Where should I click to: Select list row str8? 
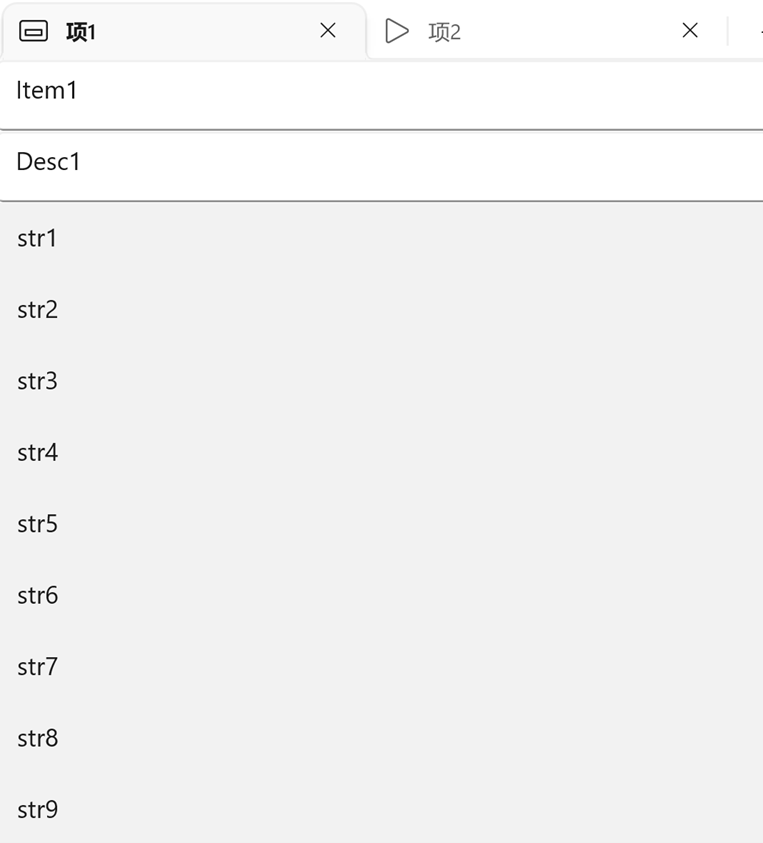(x=381, y=739)
